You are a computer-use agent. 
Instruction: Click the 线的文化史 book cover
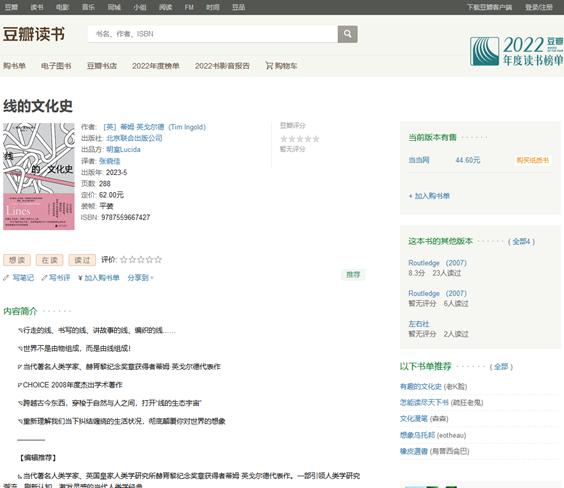click(39, 176)
